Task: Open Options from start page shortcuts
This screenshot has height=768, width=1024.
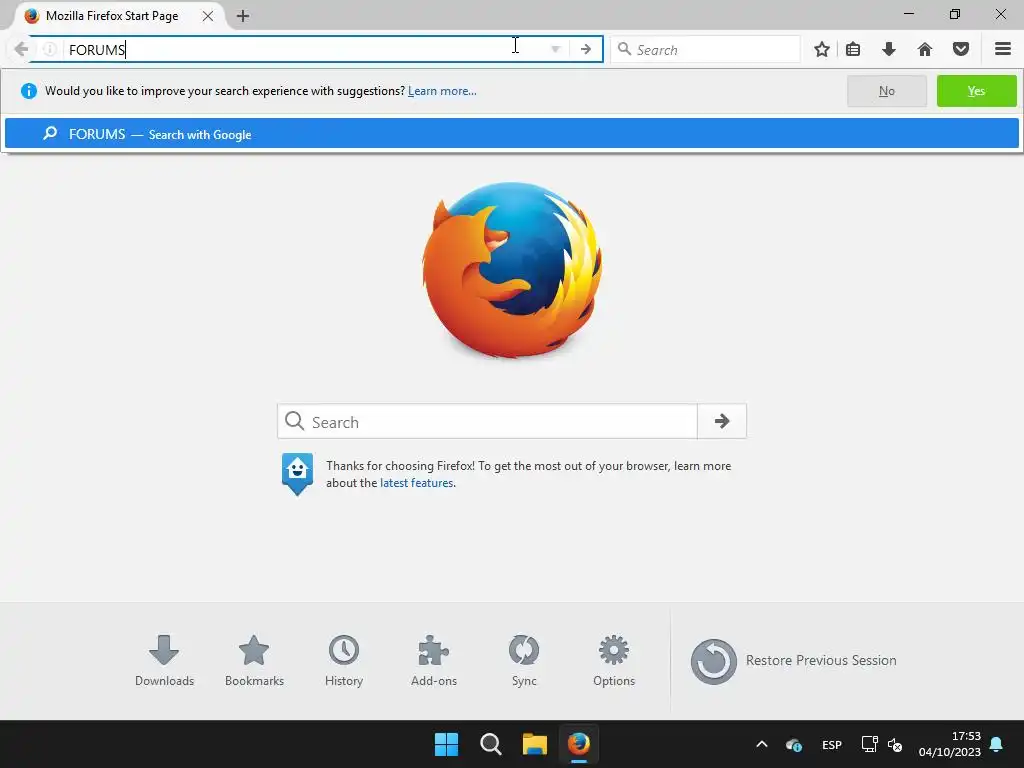Action: tap(614, 660)
